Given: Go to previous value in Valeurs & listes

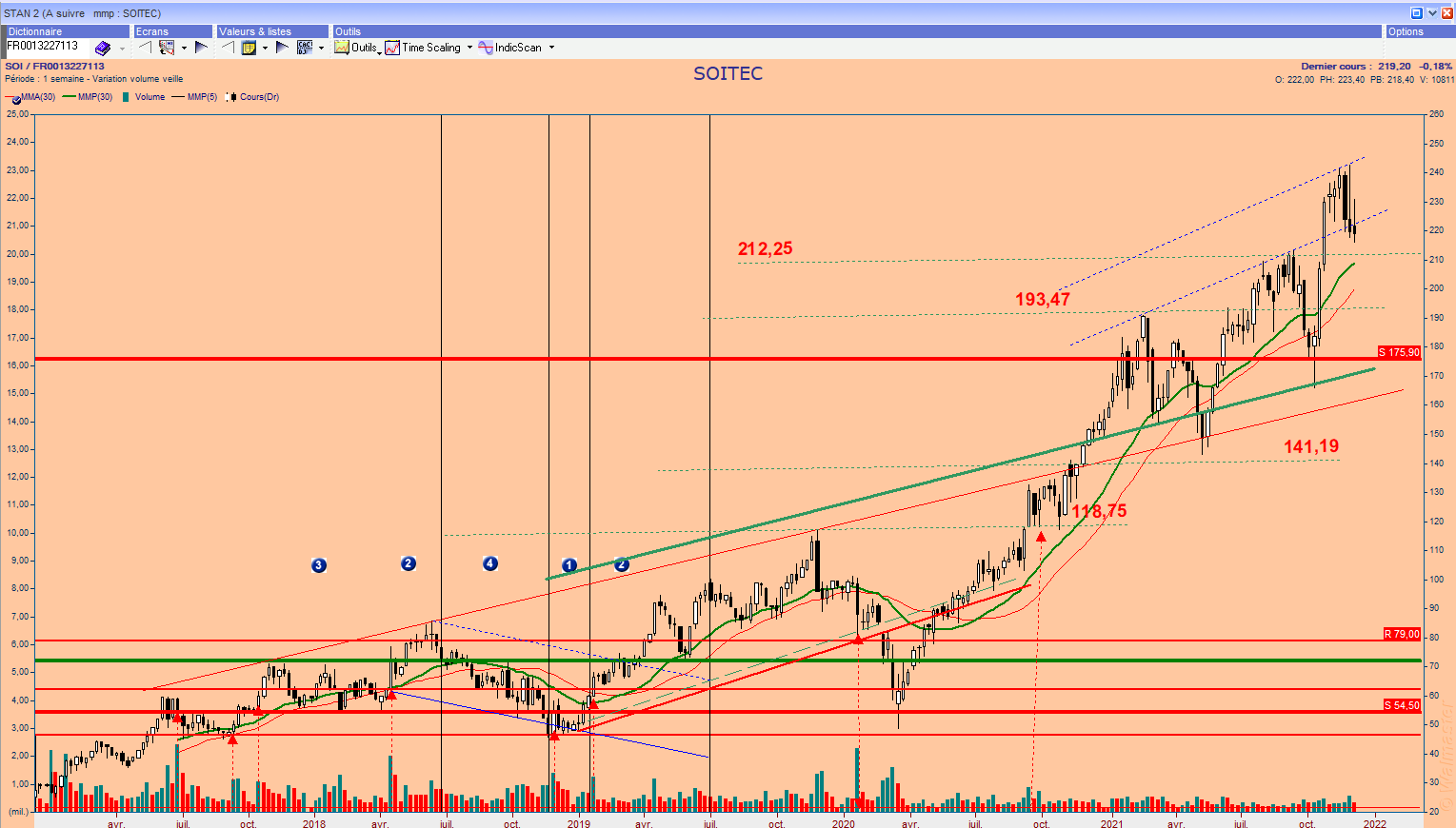Looking at the screenshot, I should tap(228, 48).
